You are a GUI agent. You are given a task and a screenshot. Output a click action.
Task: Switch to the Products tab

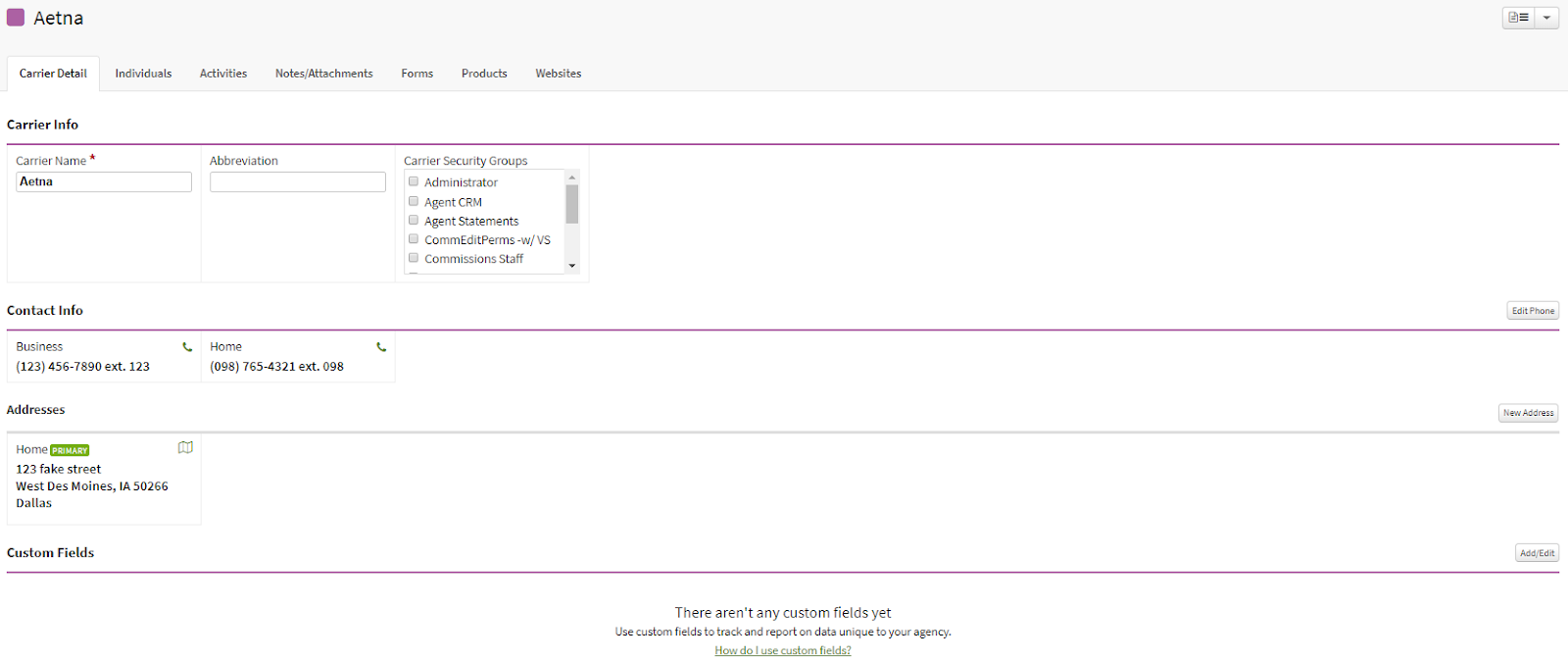pyautogui.click(x=484, y=74)
